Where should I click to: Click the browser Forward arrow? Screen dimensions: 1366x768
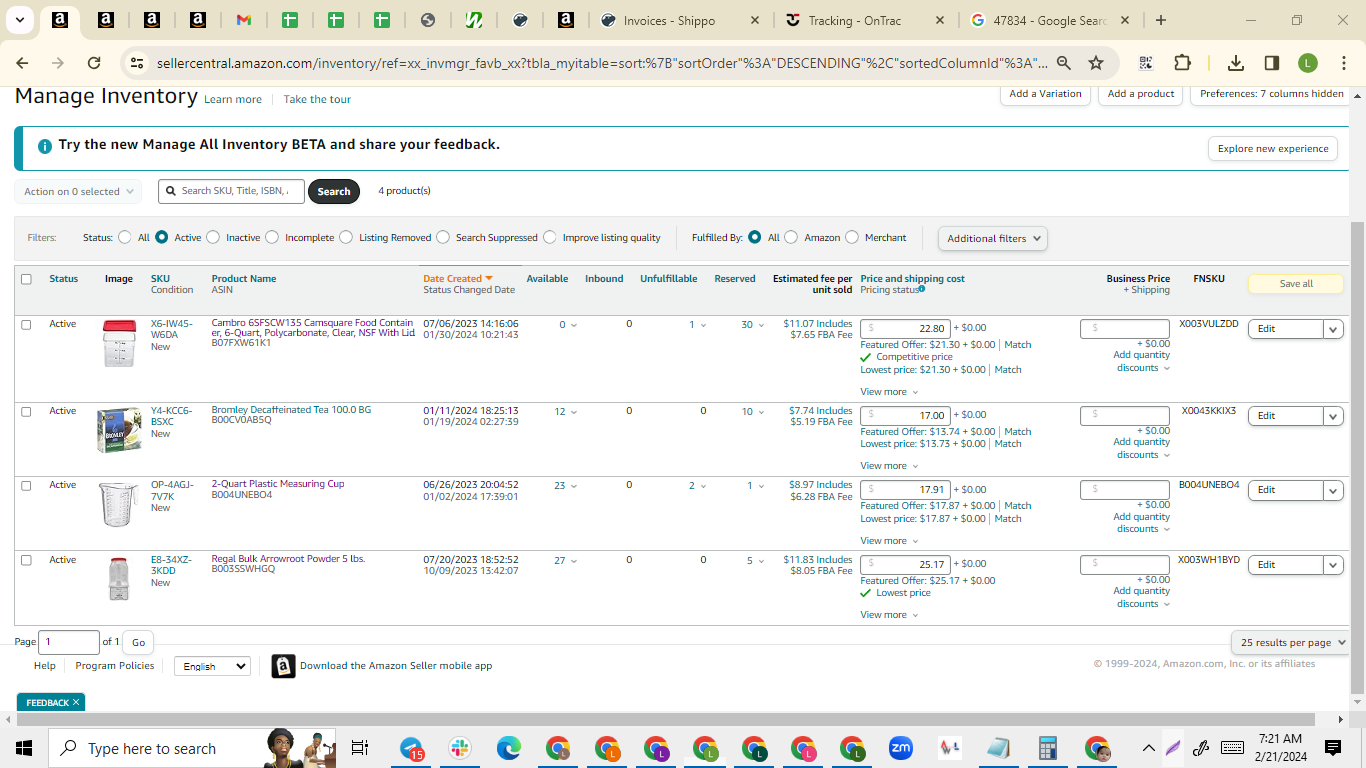click(x=58, y=63)
